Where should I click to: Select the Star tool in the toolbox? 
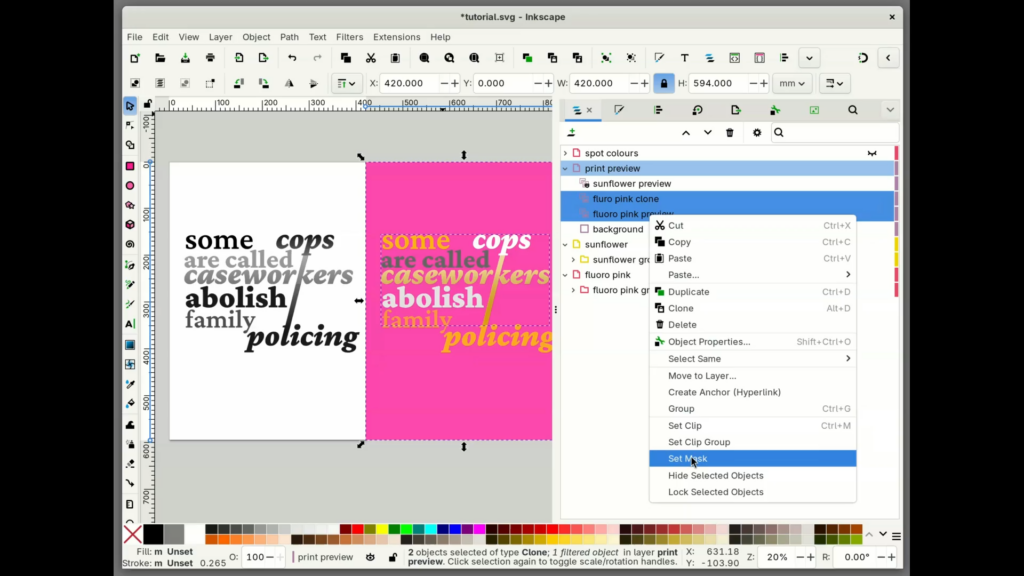(129, 206)
